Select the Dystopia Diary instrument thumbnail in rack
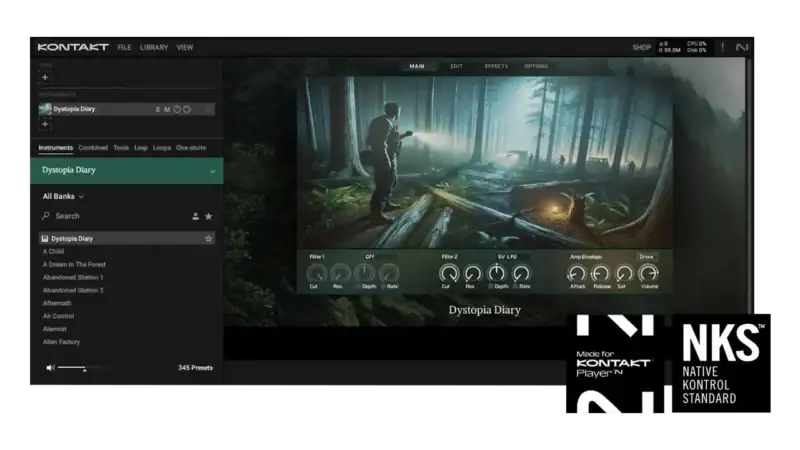Image resolution: width=800 pixels, height=450 pixels. coord(45,109)
